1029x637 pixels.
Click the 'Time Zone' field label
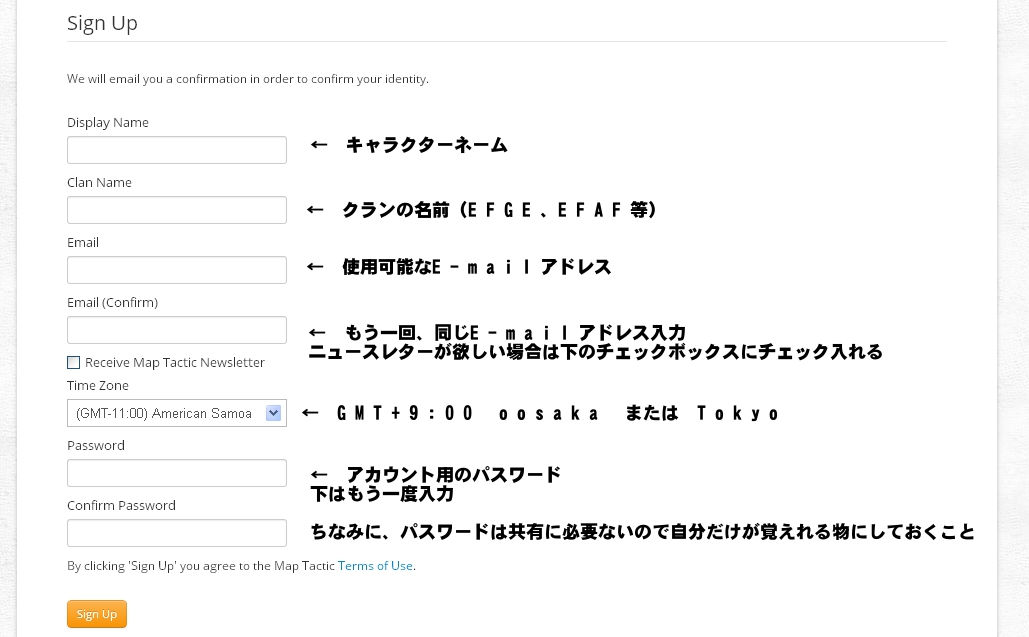pyautogui.click(x=98, y=386)
